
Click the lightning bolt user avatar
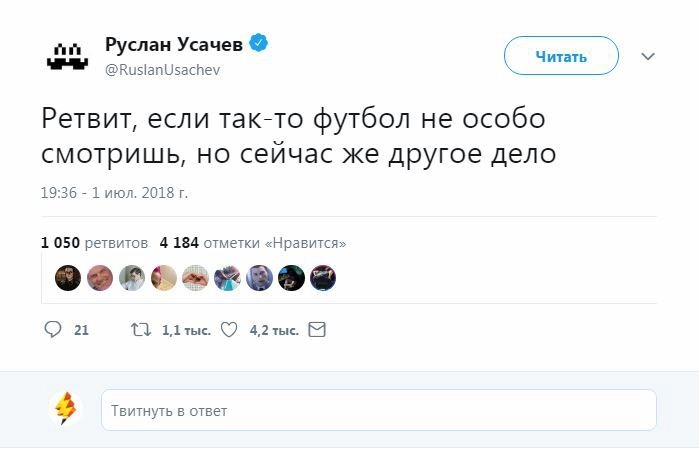tap(65, 409)
